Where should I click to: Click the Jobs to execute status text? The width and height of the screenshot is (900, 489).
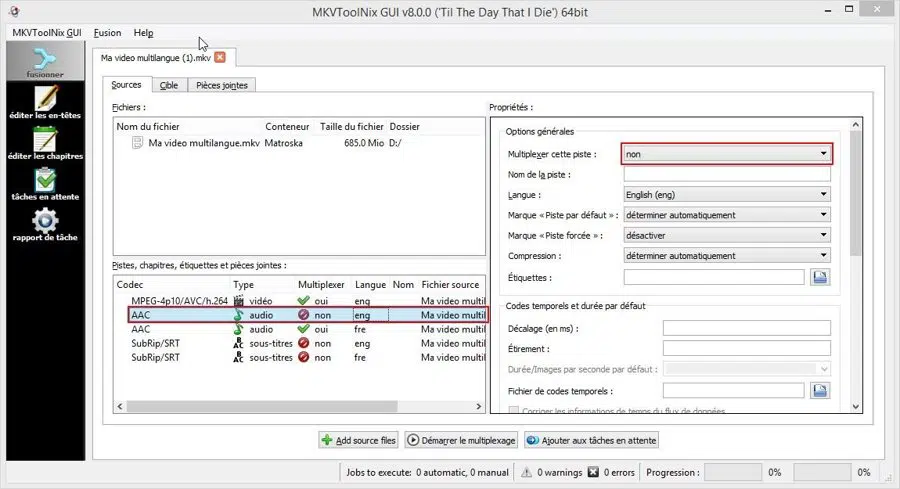427,472
